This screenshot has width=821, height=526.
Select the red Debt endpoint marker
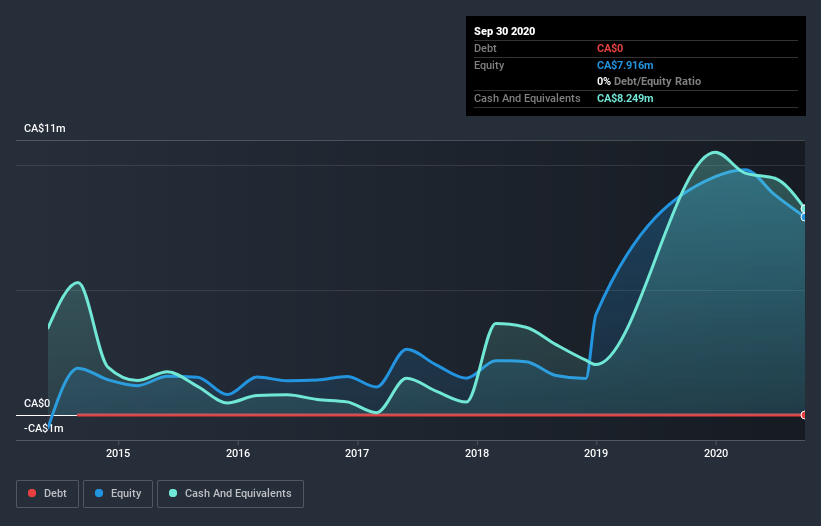click(804, 415)
